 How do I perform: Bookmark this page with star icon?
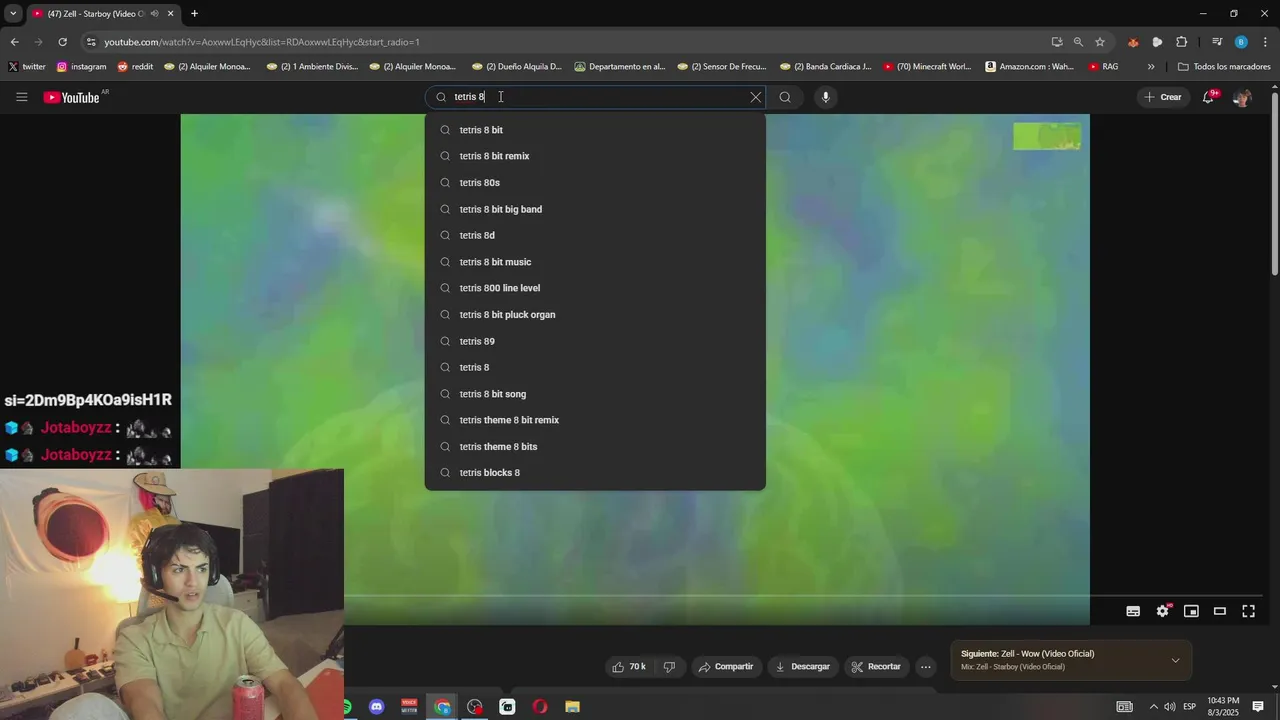[x=1100, y=42]
